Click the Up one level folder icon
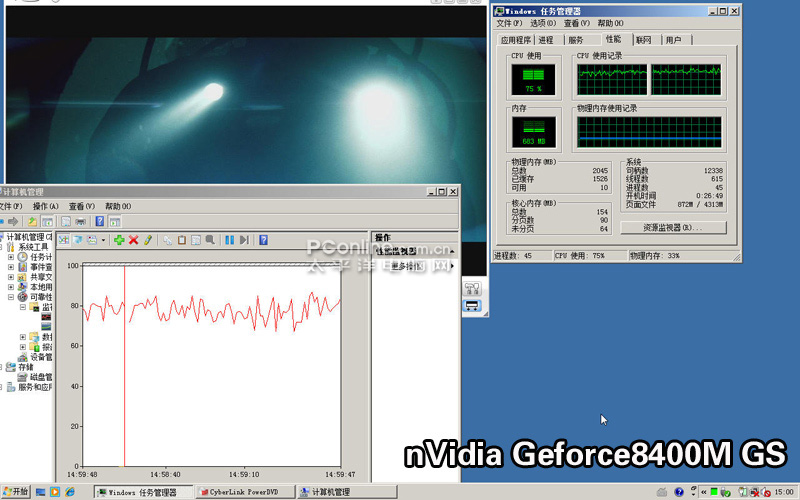800x500 pixels. (x=32, y=221)
